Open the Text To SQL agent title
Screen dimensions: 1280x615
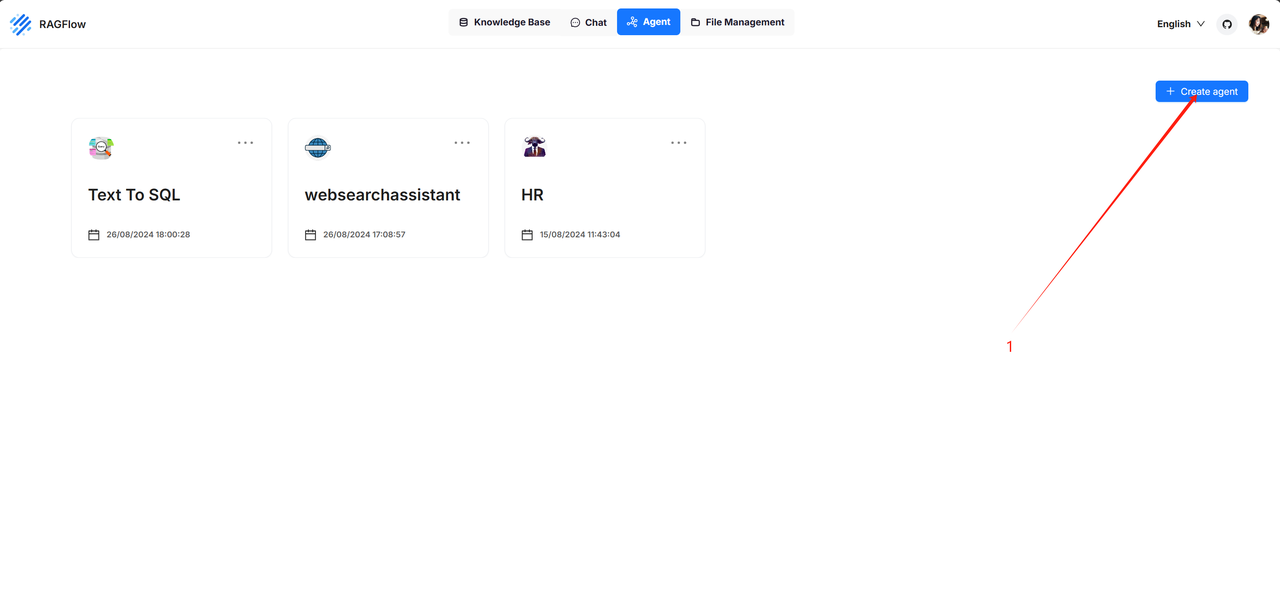click(134, 195)
